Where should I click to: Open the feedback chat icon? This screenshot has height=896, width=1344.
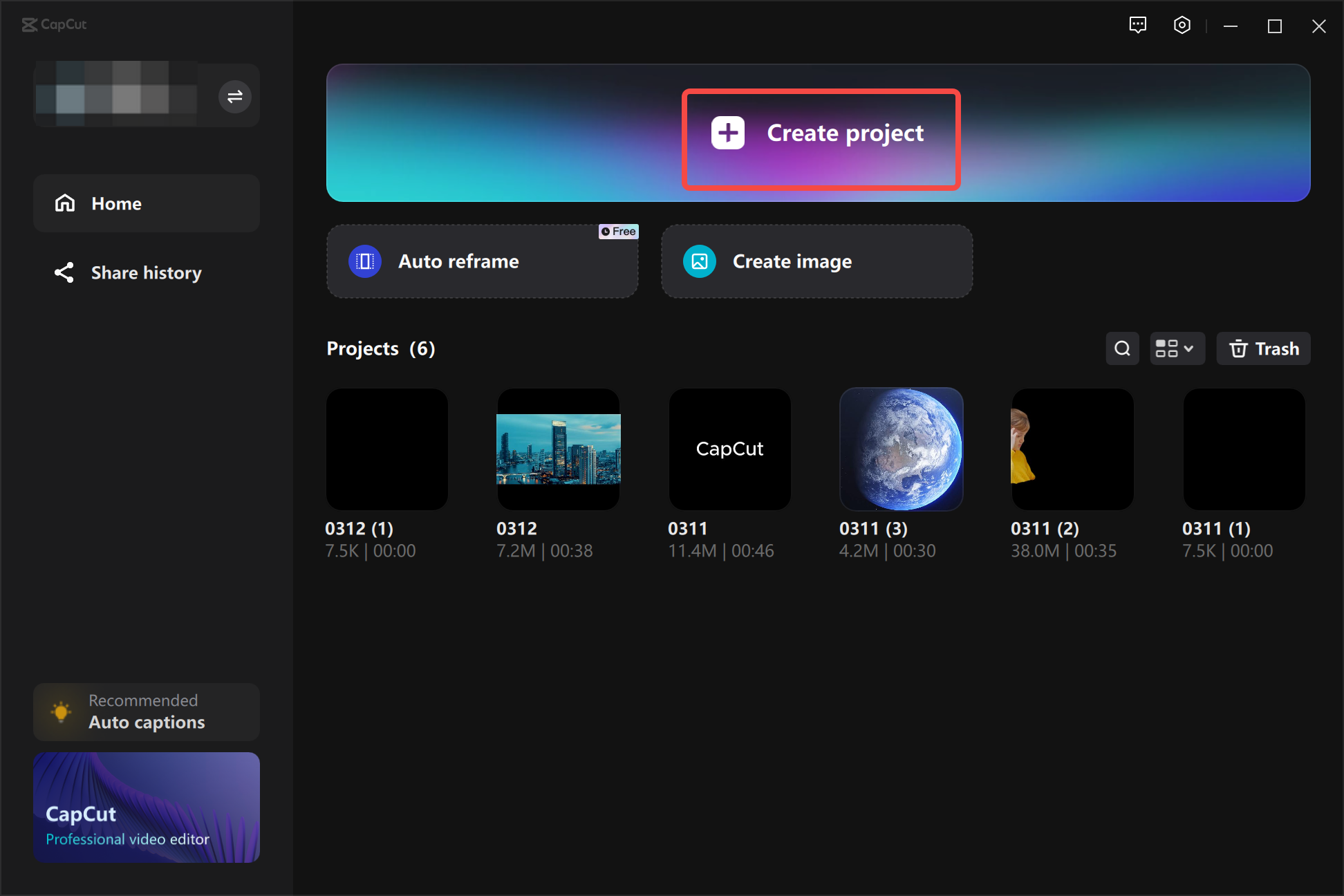click(1137, 26)
